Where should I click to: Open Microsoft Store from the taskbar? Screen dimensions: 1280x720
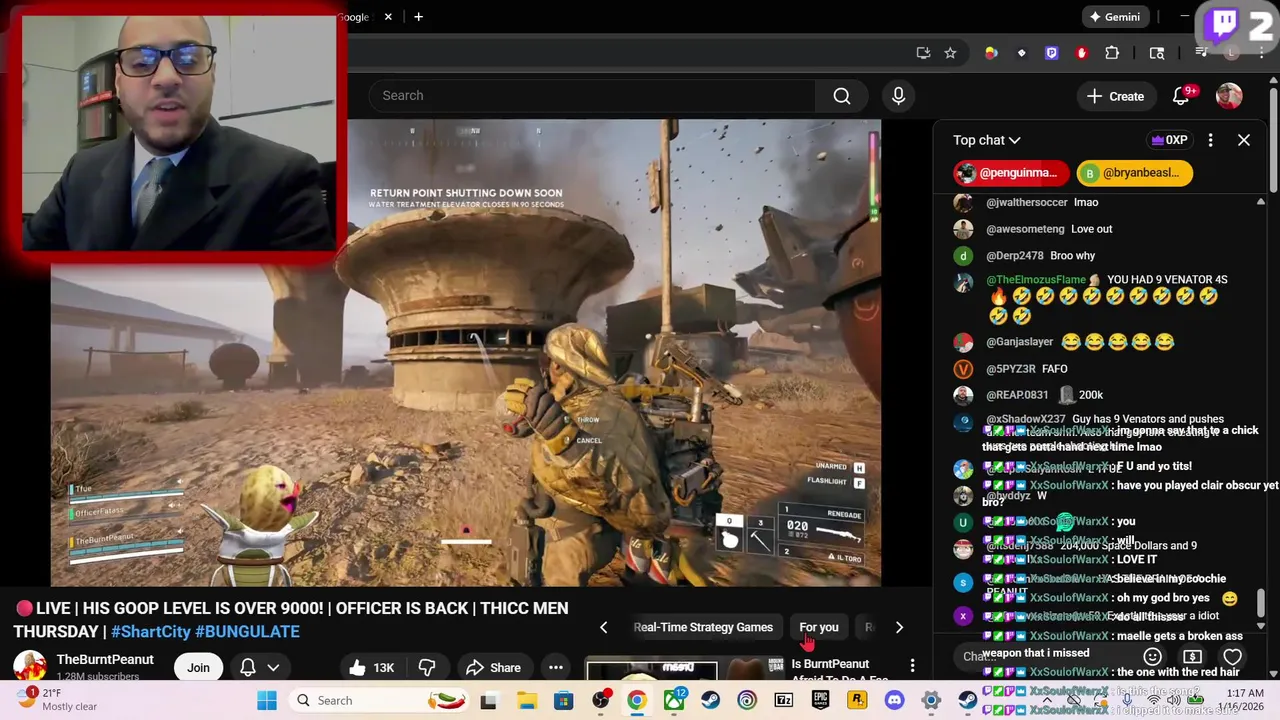[564, 701]
